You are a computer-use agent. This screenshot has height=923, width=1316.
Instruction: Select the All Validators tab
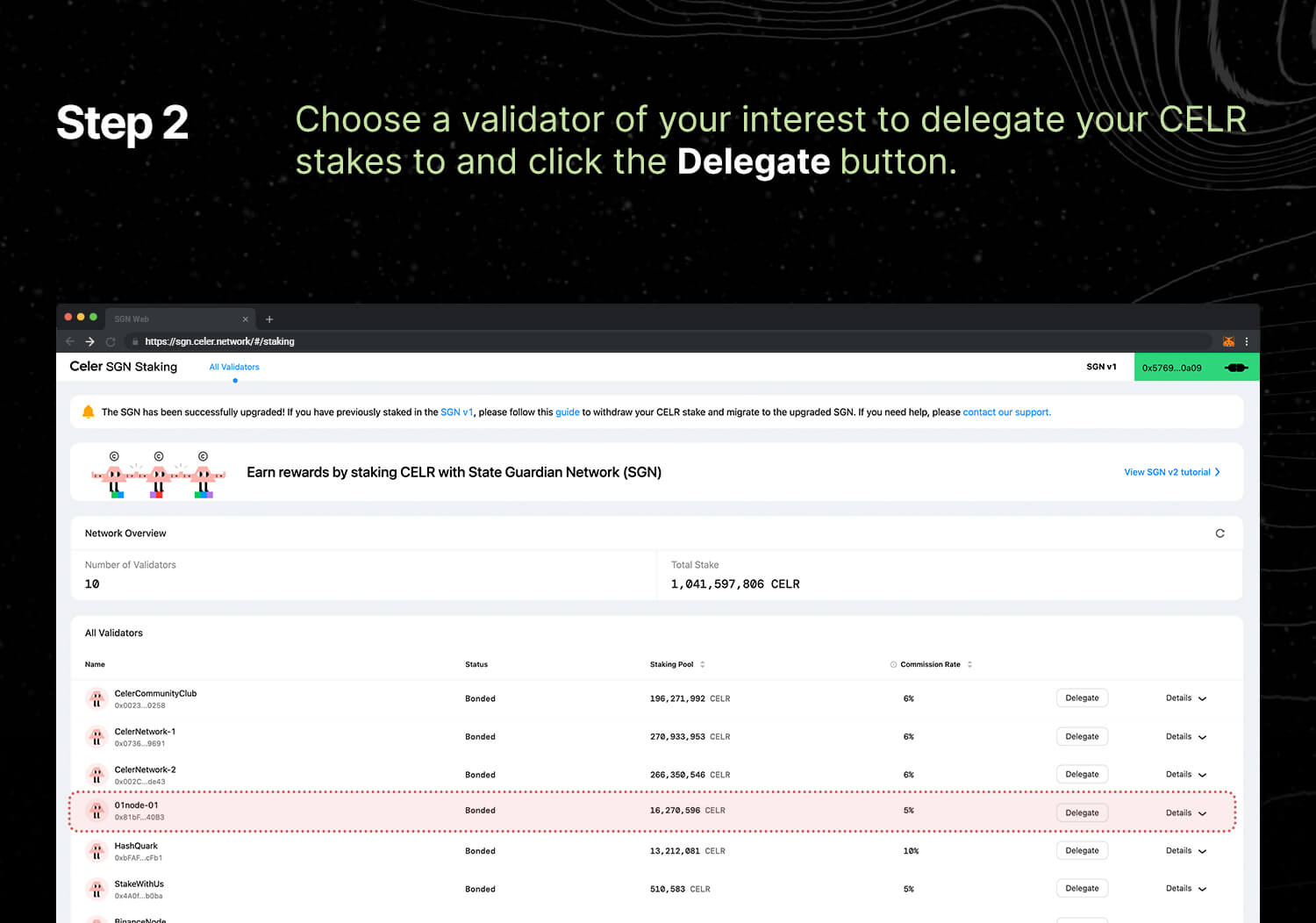[x=234, y=367]
